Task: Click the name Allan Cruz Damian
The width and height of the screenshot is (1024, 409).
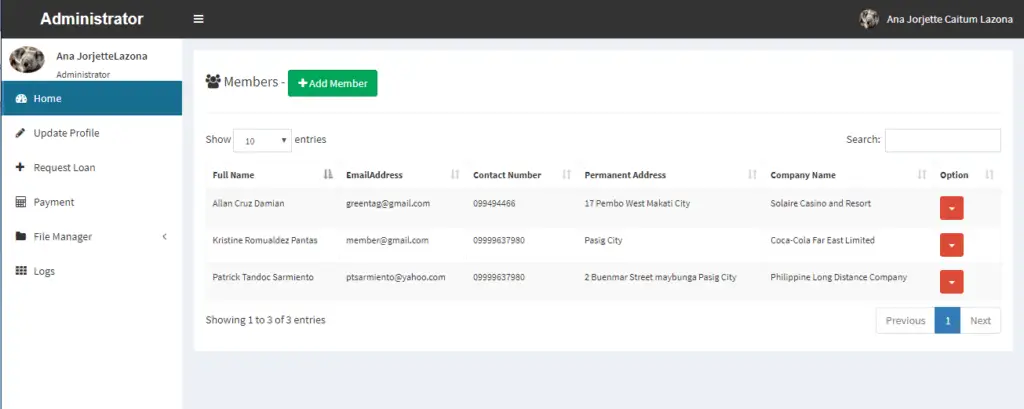Action: coord(248,203)
